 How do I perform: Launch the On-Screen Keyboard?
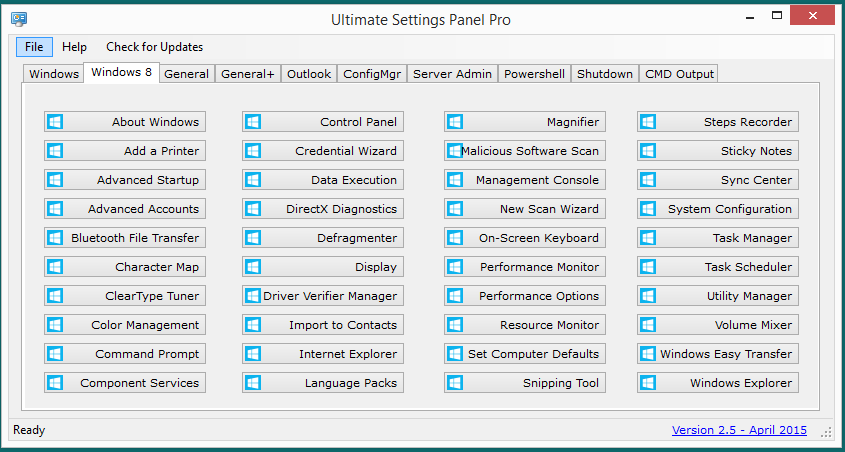(525, 238)
